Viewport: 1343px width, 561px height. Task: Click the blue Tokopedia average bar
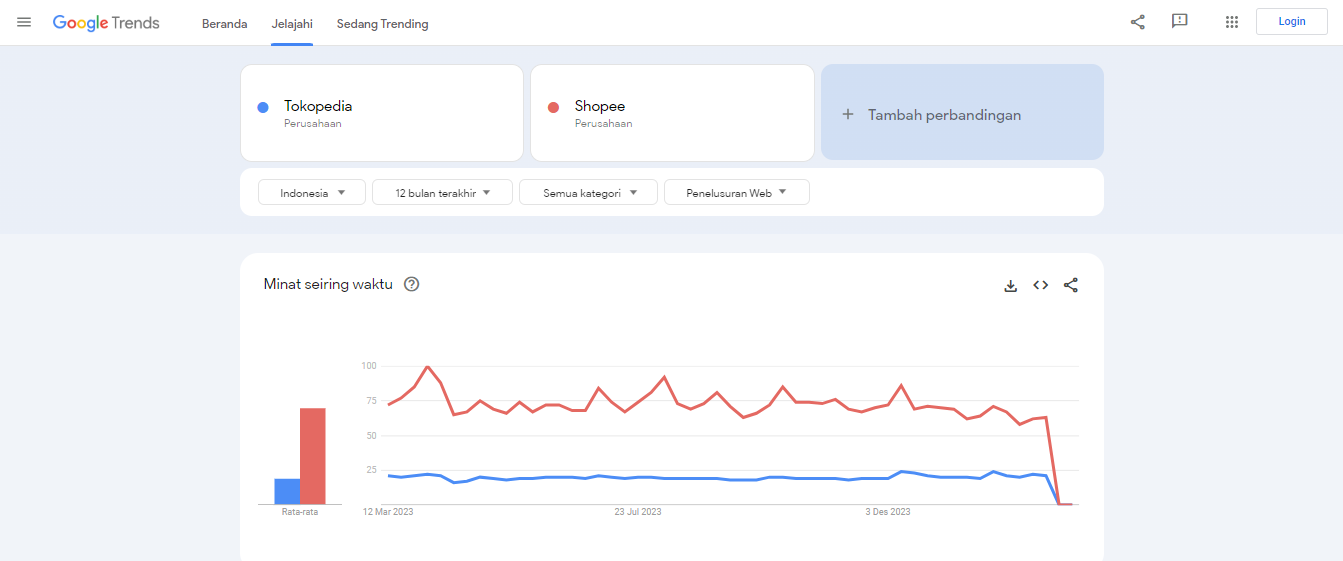click(287, 491)
